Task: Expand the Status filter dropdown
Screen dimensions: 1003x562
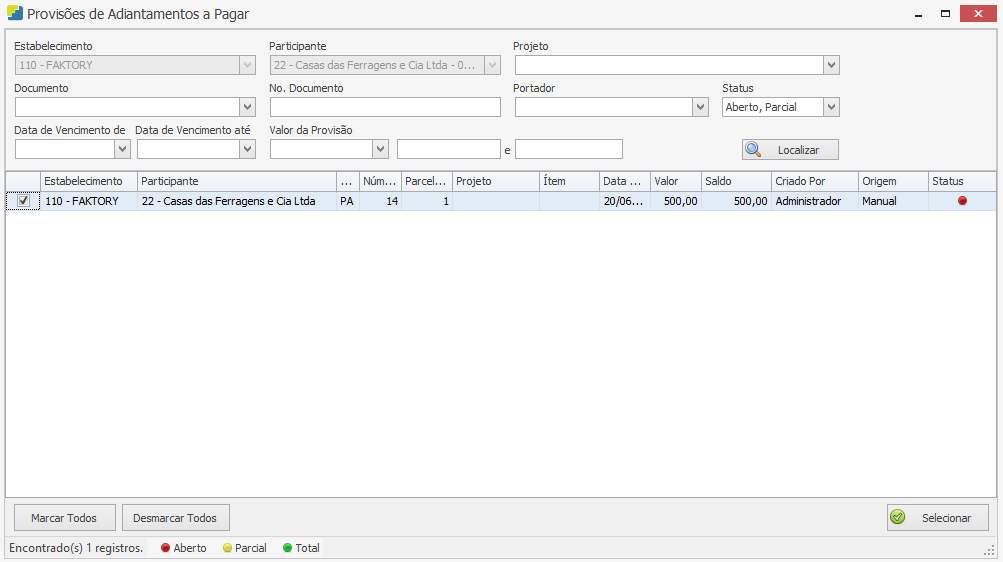Action: click(831, 107)
